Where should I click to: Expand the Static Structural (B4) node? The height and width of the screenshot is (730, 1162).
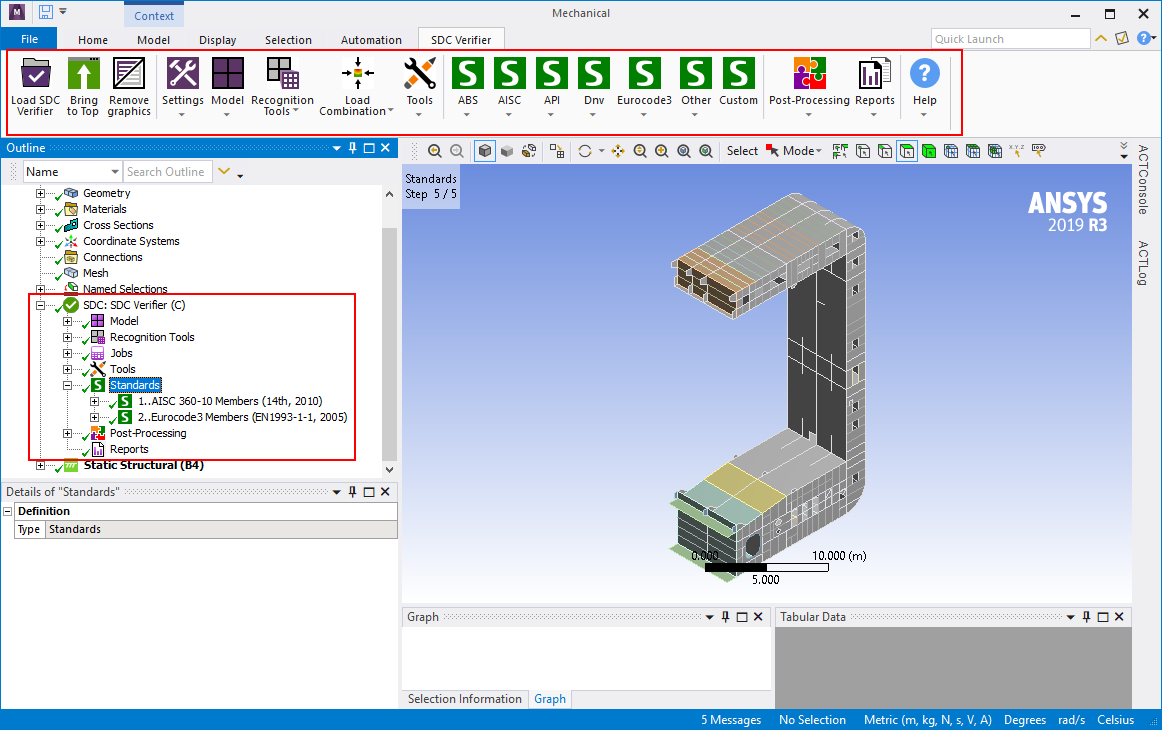[x=40, y=465]
